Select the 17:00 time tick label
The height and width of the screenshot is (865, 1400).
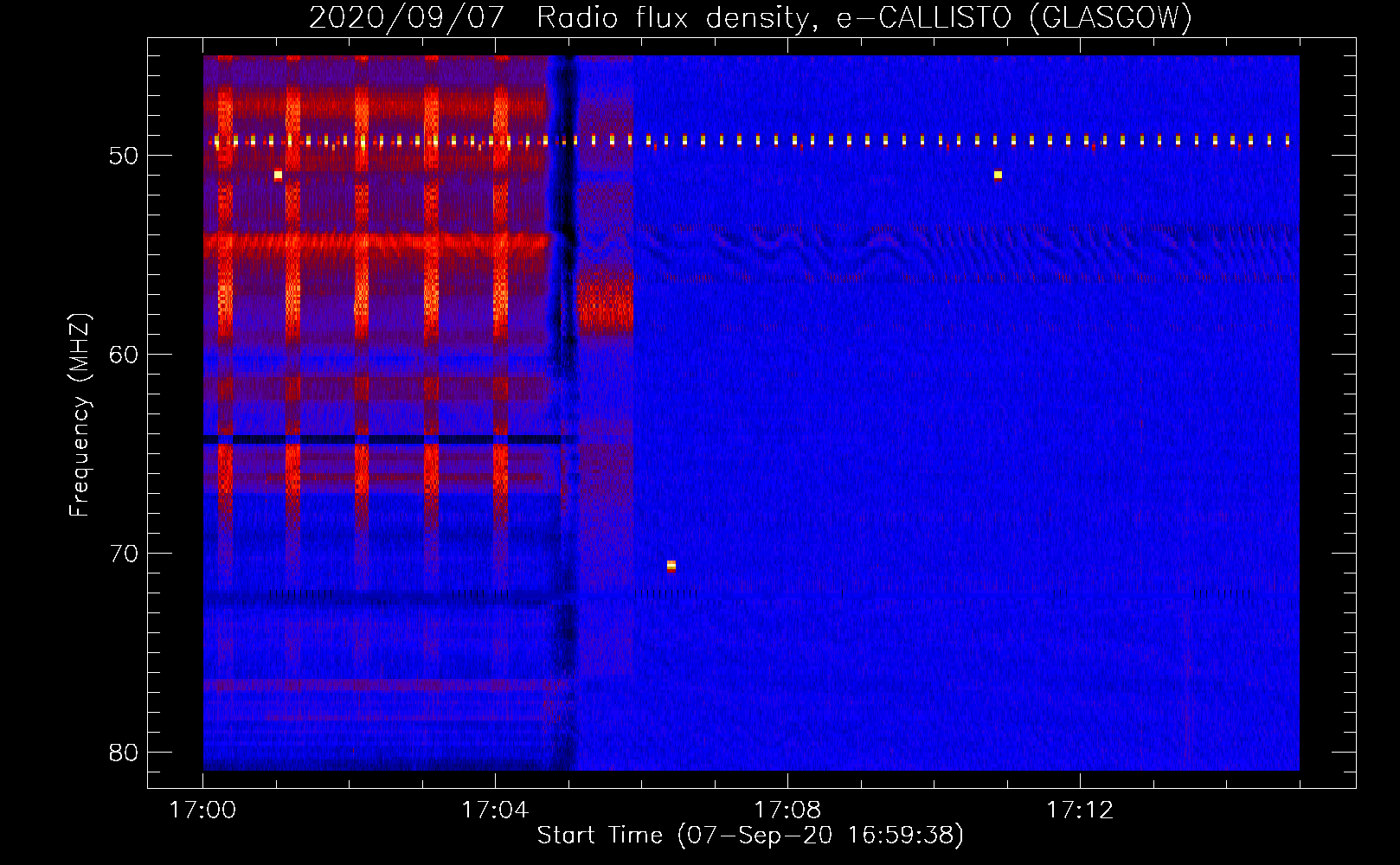[x=202, y=810]
